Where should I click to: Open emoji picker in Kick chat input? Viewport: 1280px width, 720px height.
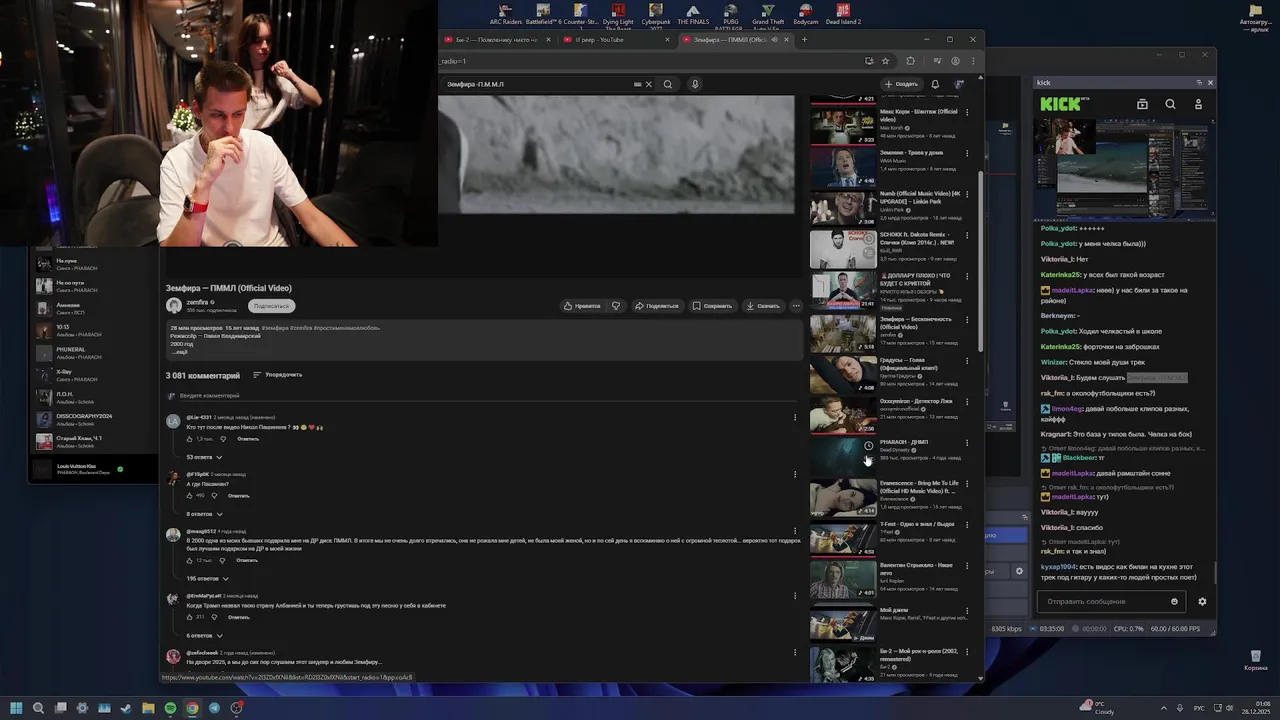[1174, 602]
